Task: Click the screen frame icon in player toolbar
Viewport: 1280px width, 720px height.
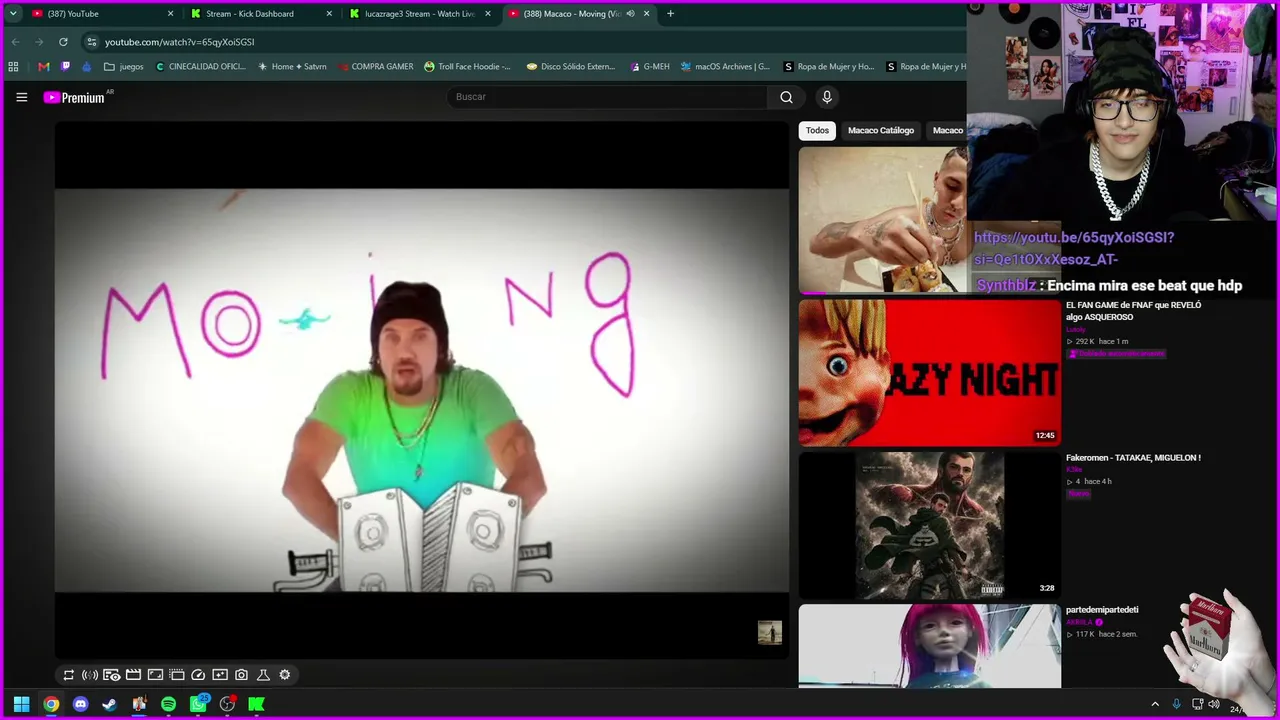Action: click(155, 675)
